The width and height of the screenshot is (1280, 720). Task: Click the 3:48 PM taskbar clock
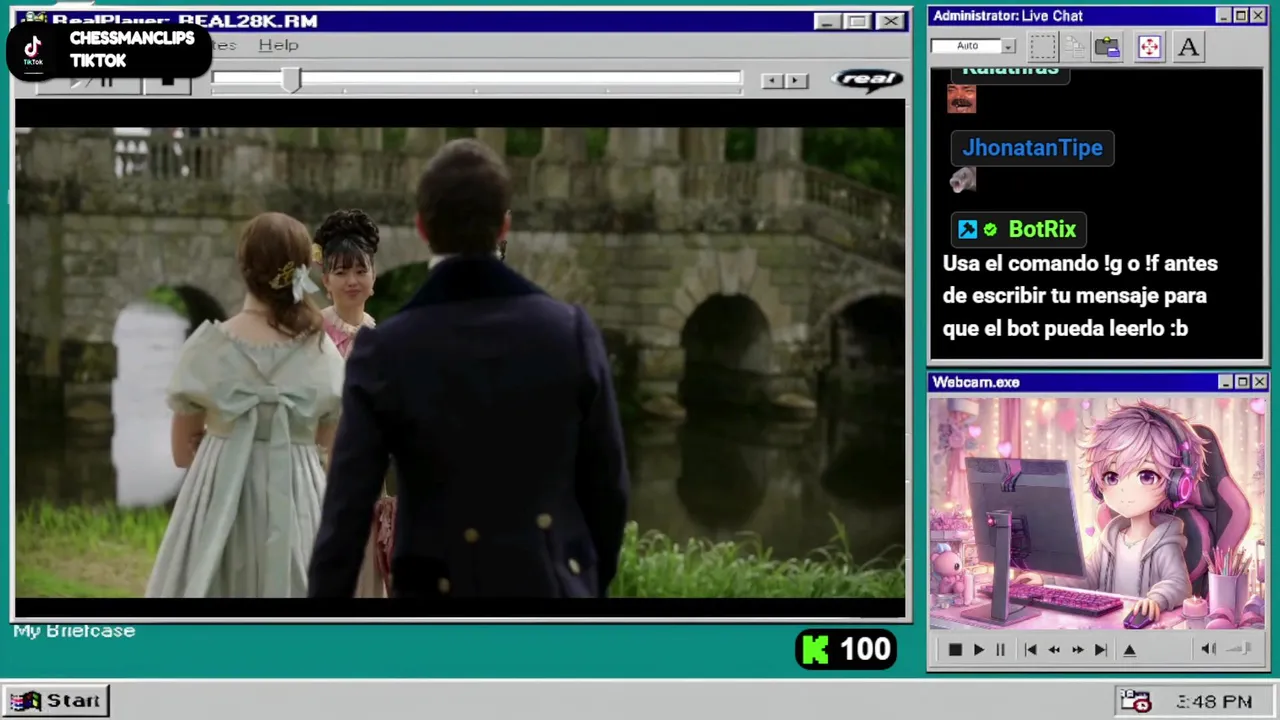1214,702
